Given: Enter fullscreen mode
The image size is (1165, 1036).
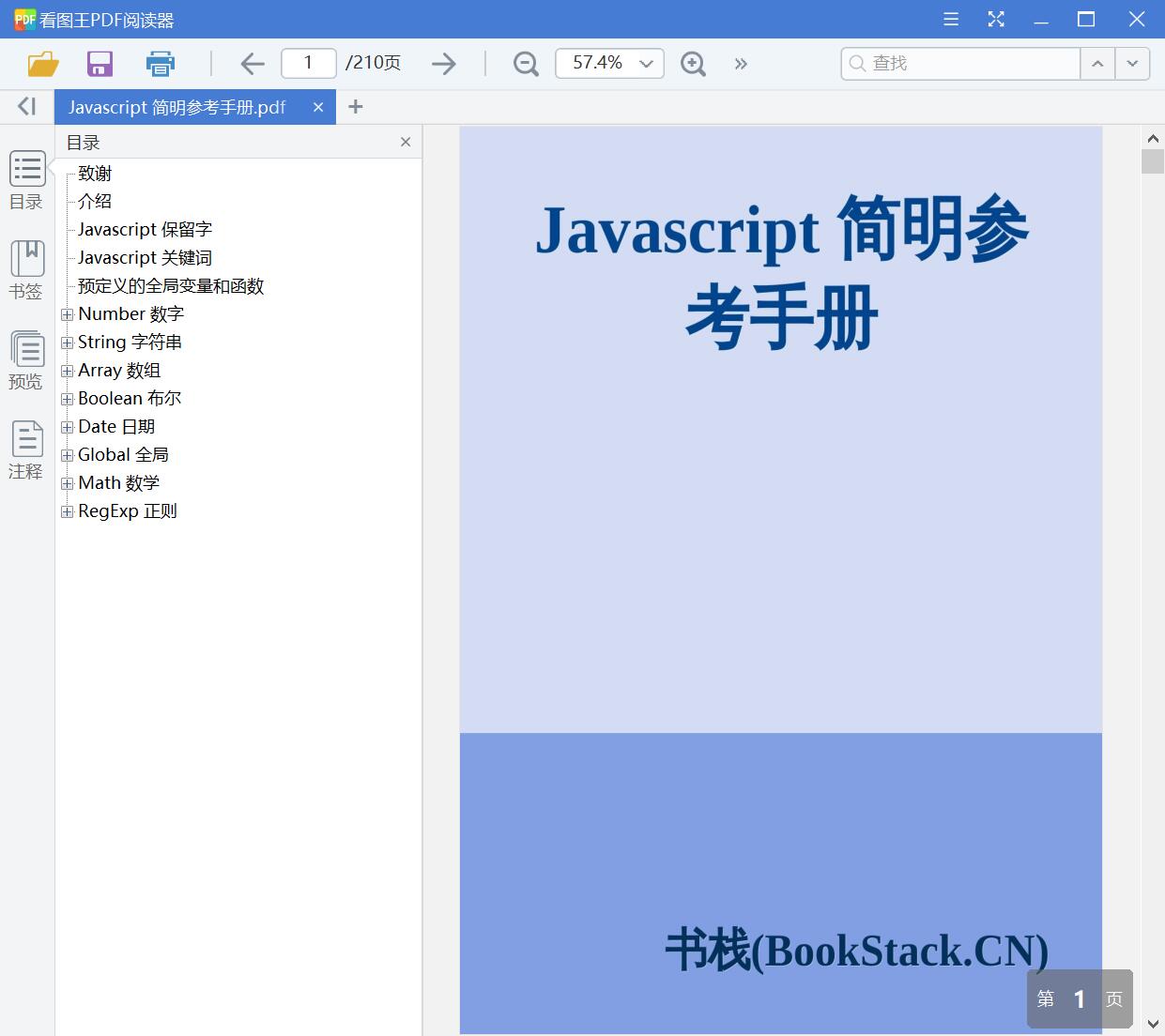Looking at the screenshot, I should point(995,19).
